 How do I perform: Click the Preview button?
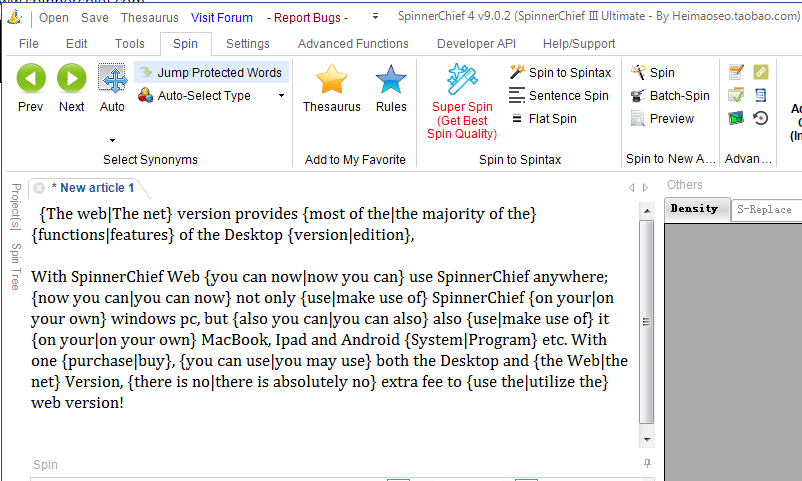point(662,119)
